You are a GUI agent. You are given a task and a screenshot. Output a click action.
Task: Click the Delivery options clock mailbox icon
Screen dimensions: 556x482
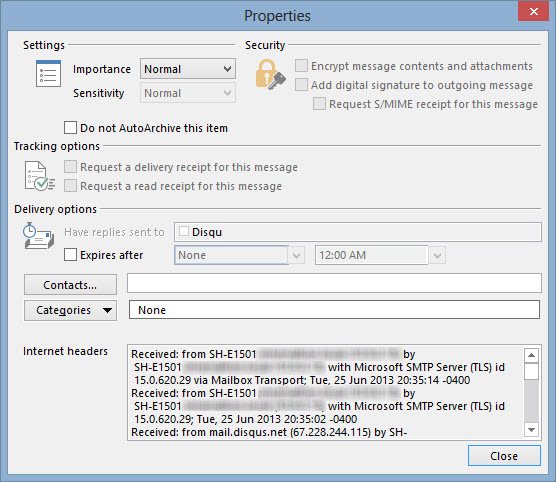click(39, 236)
